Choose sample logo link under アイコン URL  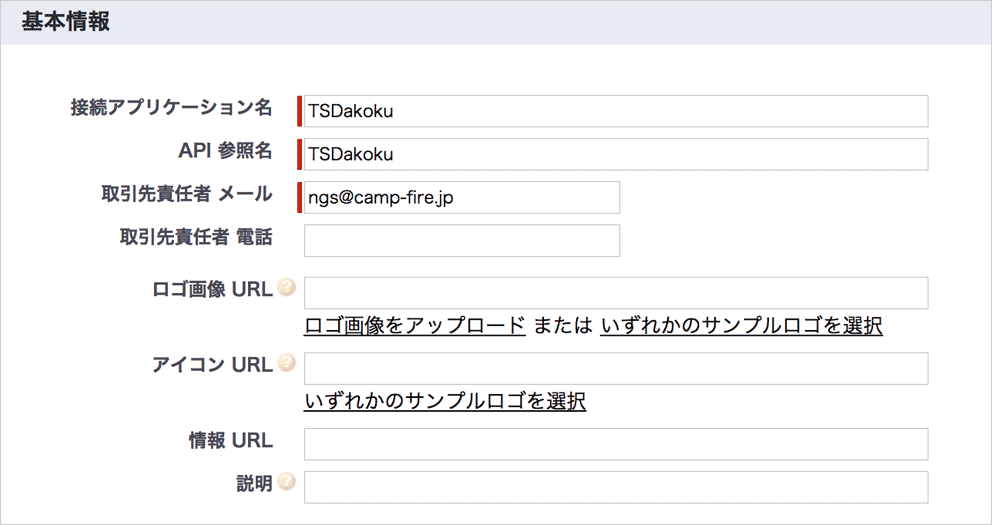[444, 402]
